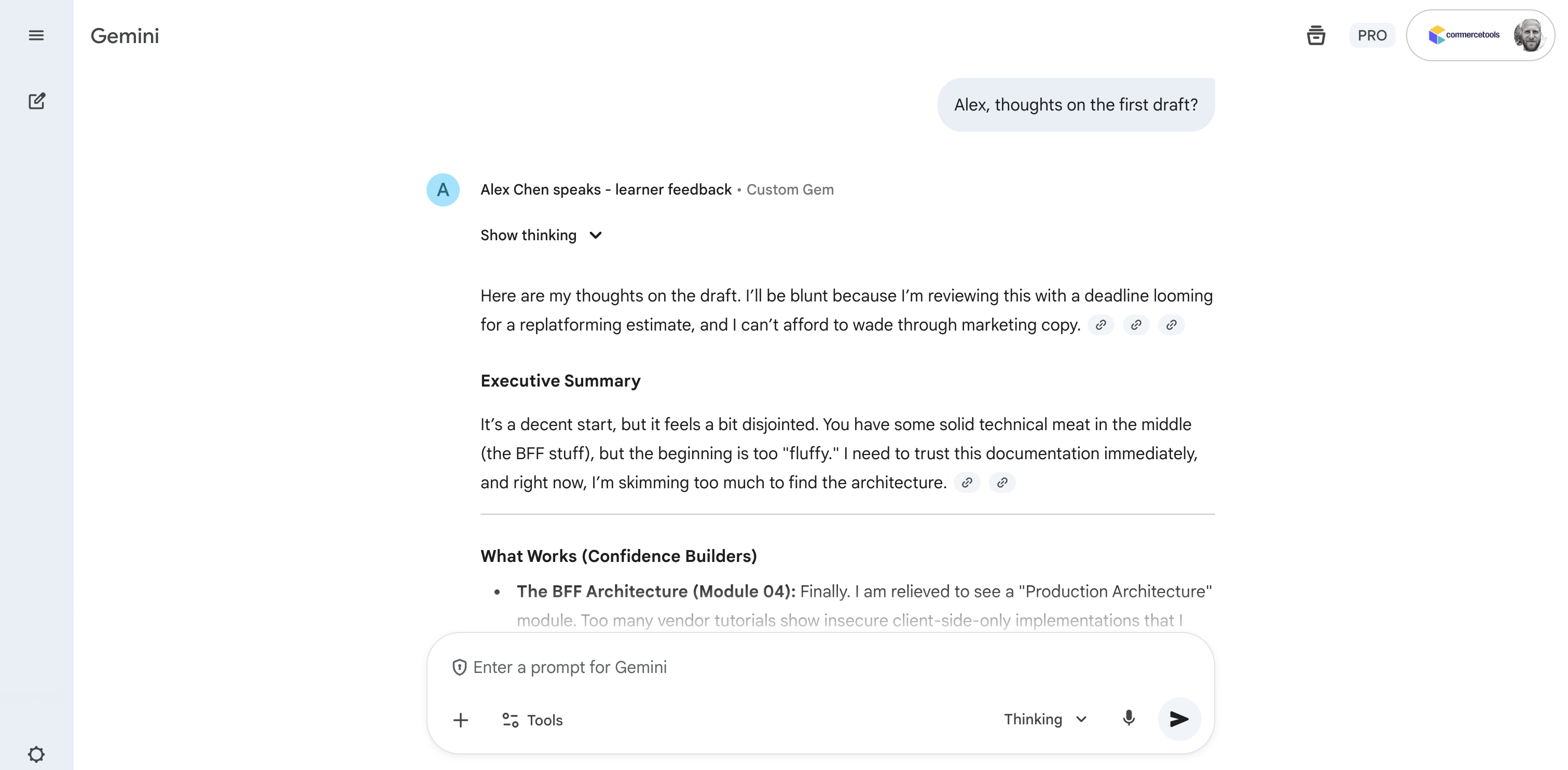Open the main navigation hamburger menu
Screen dimensions: 1568x770
pos(36,35)
